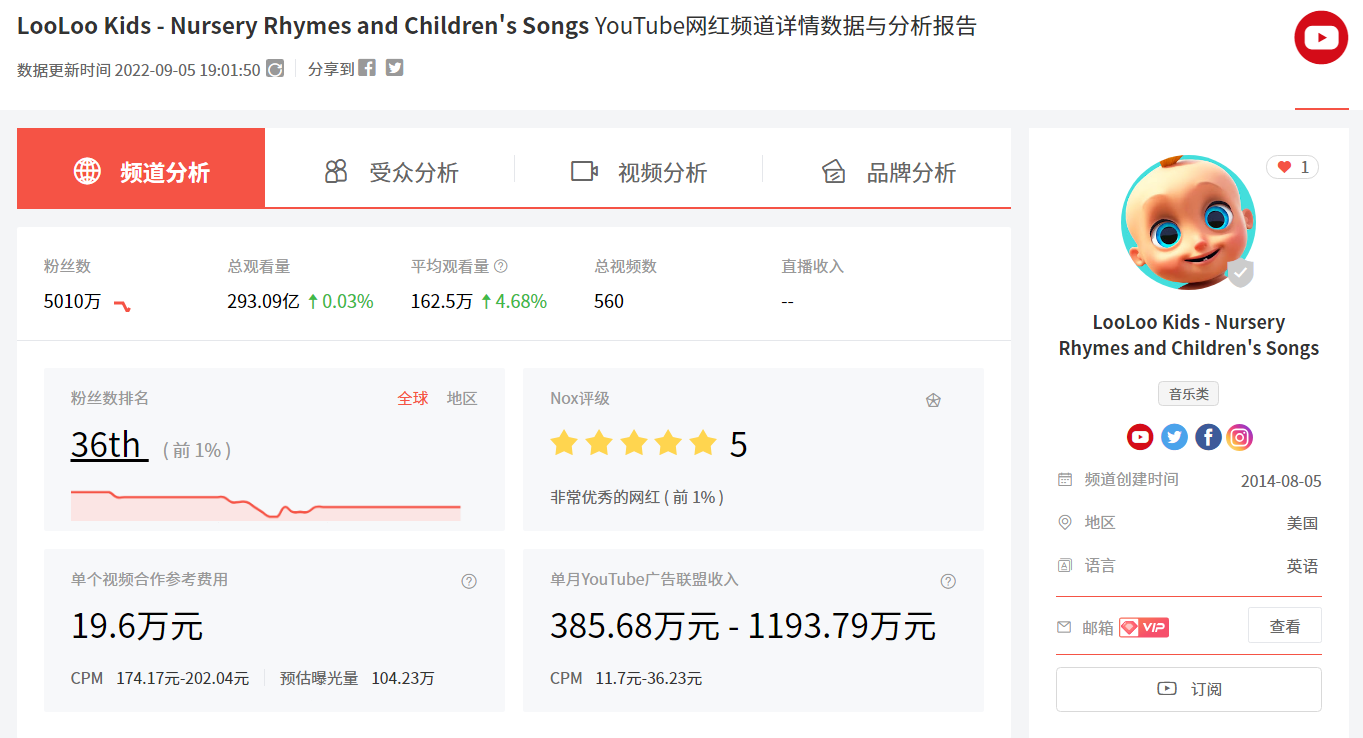Refresh the data update time

pyautogui.click(x=277, y=68)
